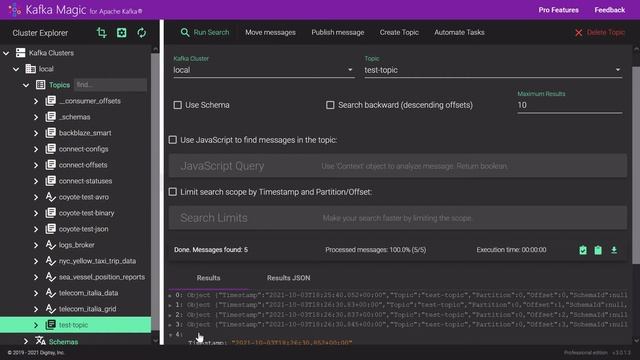Click the coyote-test-avro schema icon
The height and width of the screenshot is (360, 640).
click(51, 197)
